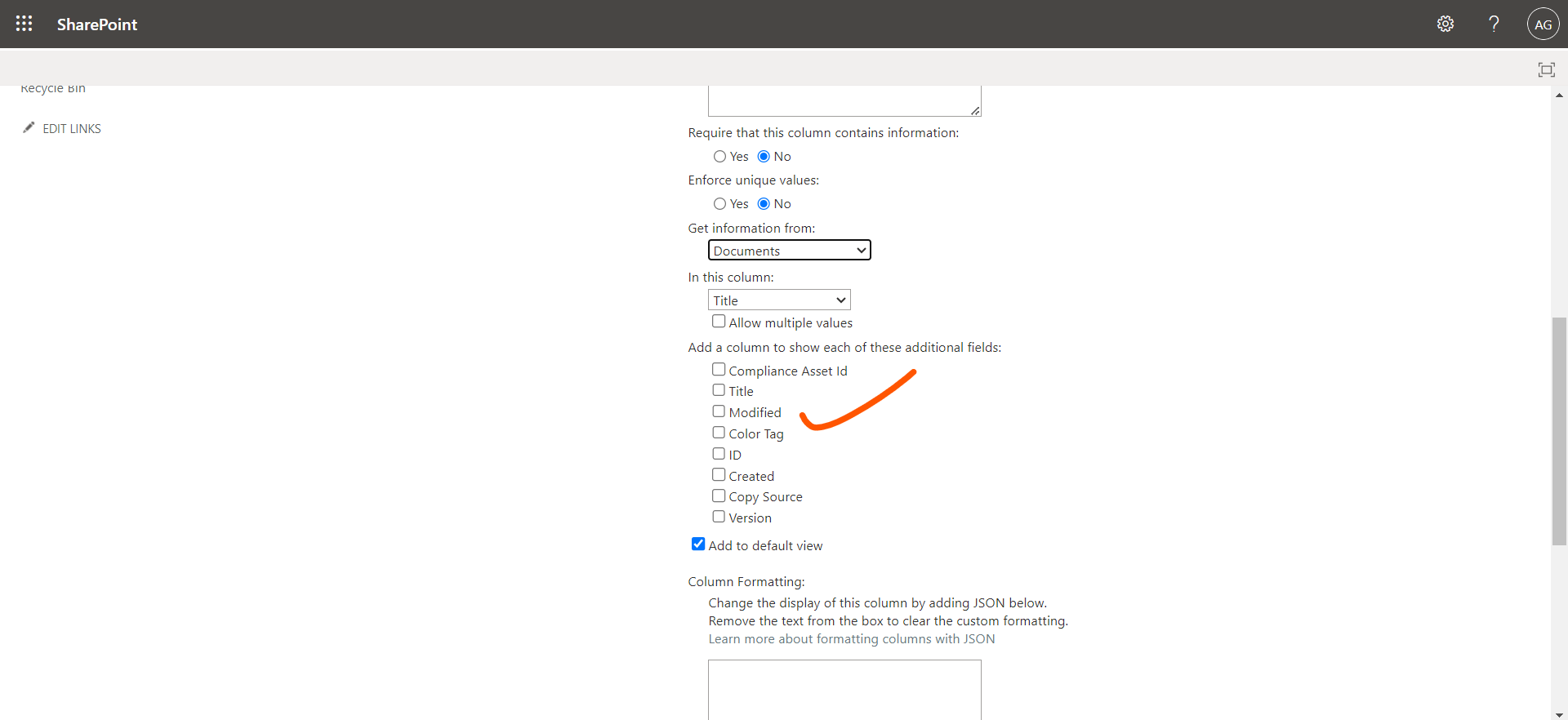Click the SharePoint home title
Screen dimensions: 1568x720
coord(96,24)
